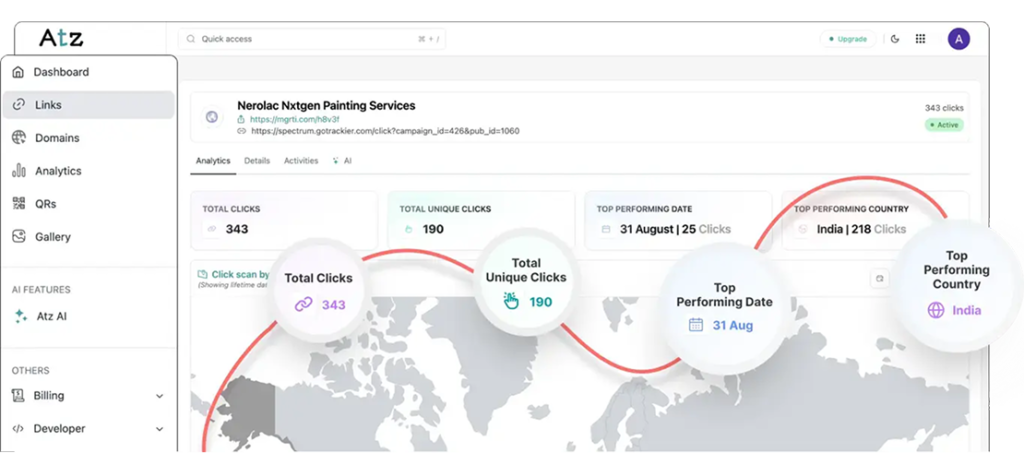Switch to the Details tab
1024x453 pixels.
pos(257,161)
